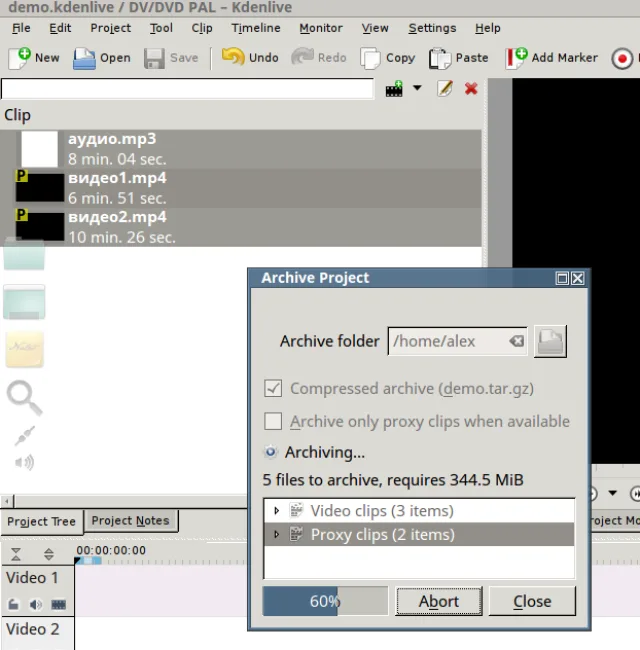Click the Add Clip filmstrip icon
Screen dimensions: 640x650
click(x=394, y=88)
